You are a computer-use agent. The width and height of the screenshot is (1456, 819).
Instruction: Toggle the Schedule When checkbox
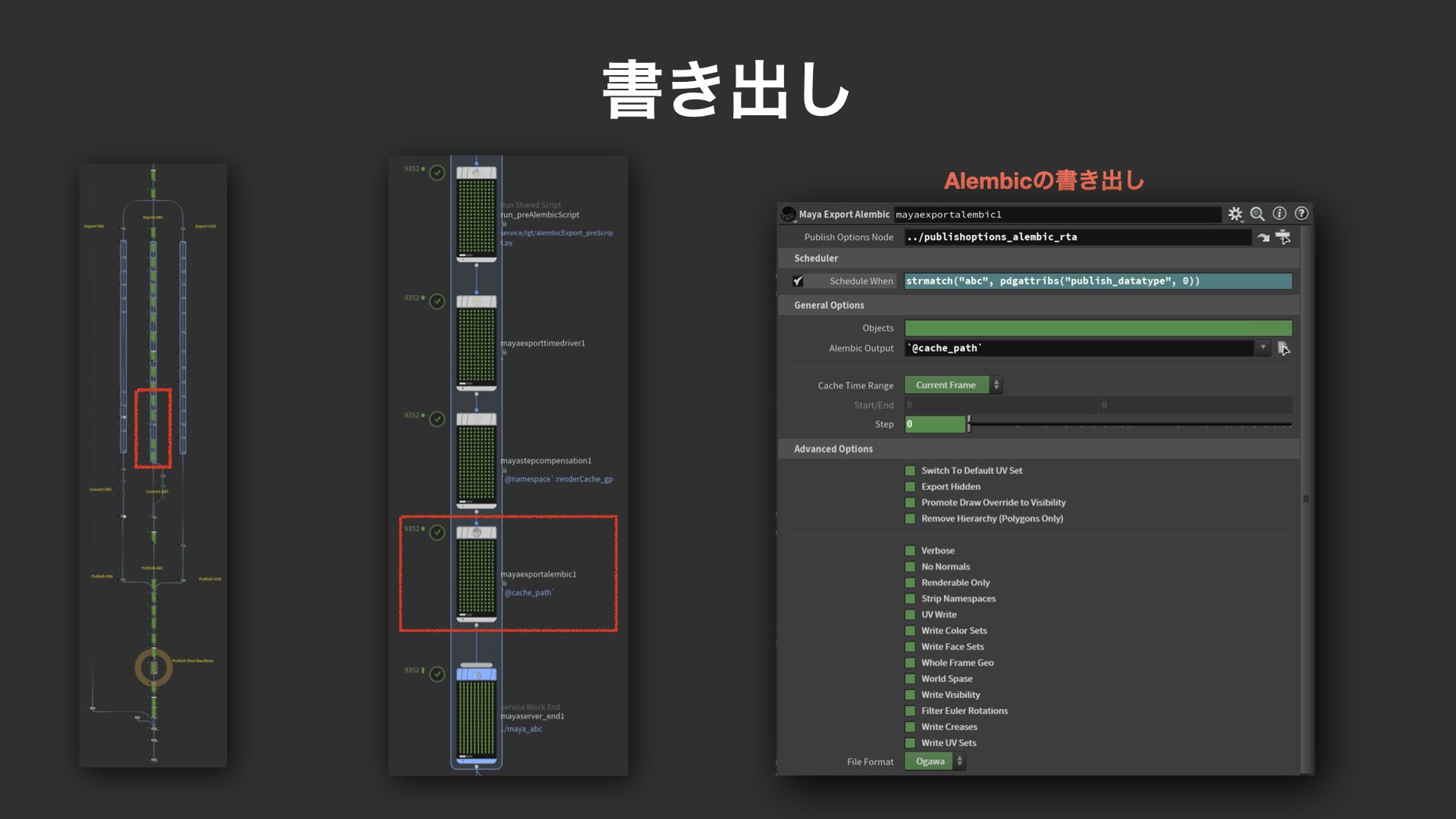coord(798,281)
